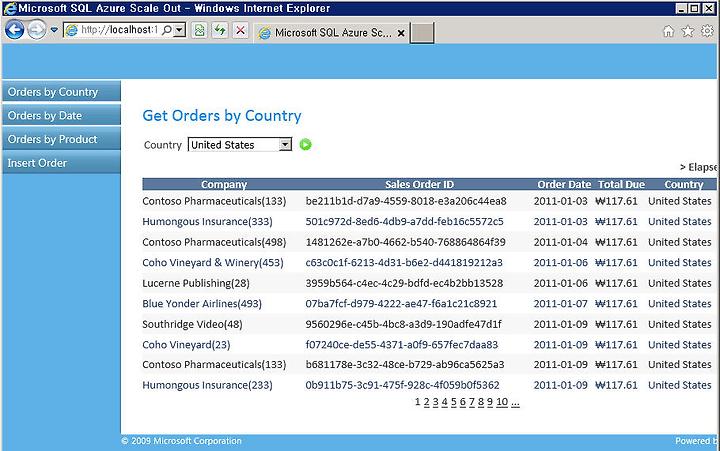Go to results page 5
The width and height of the screenshot is (720, 451).
(454, 402)
